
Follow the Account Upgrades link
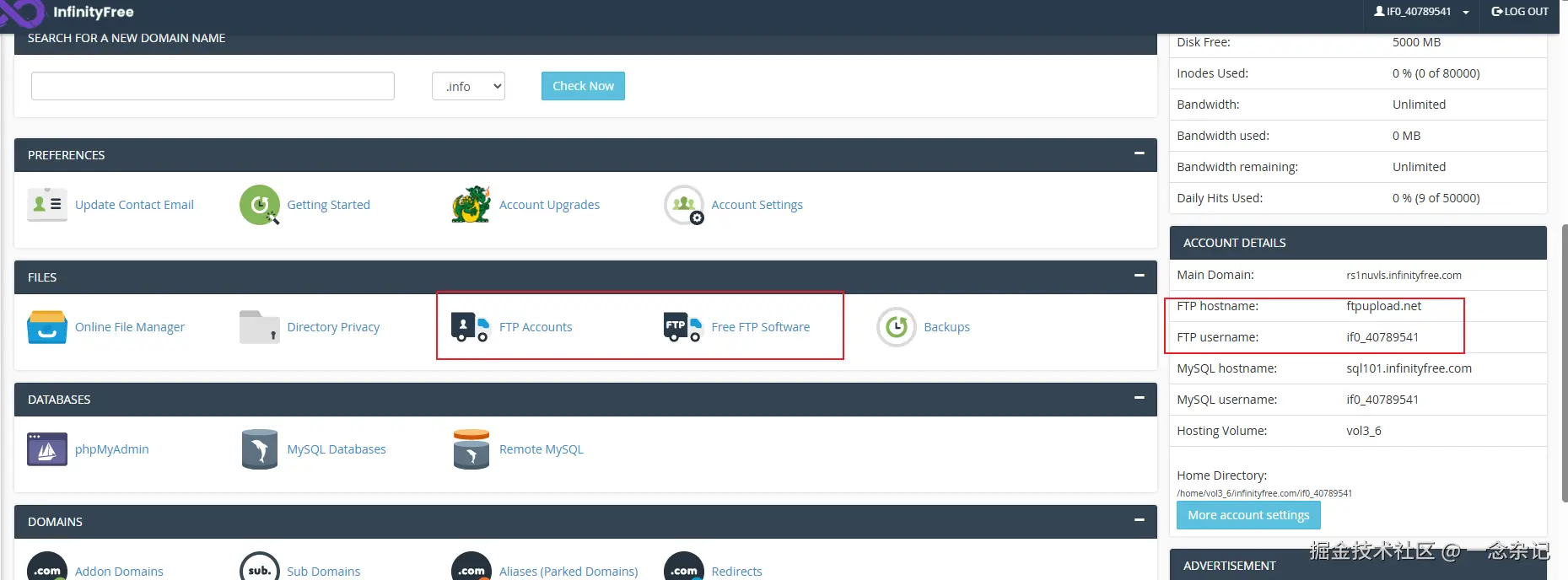click(549, 205)
